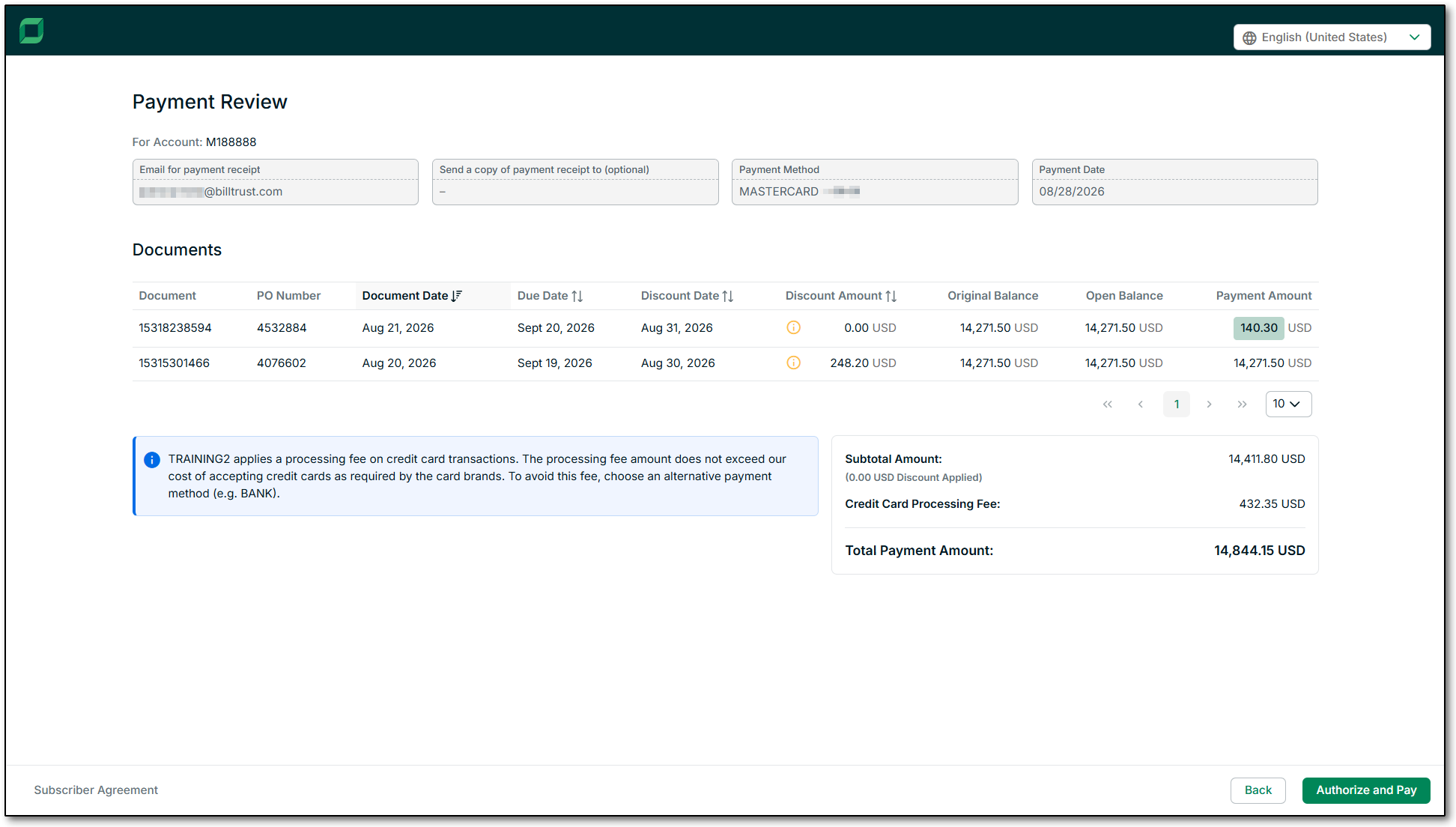Viewport: 1456px width, 827px height.
Task: Go to first page double-arrow
Action: coord(1107,405)
